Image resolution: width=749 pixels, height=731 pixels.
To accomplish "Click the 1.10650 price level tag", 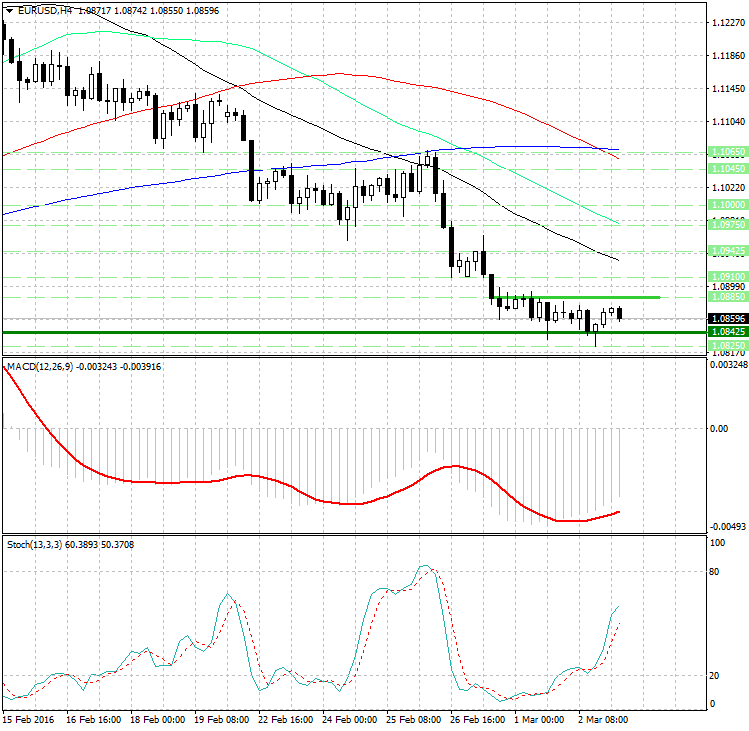I will [725, 152].
